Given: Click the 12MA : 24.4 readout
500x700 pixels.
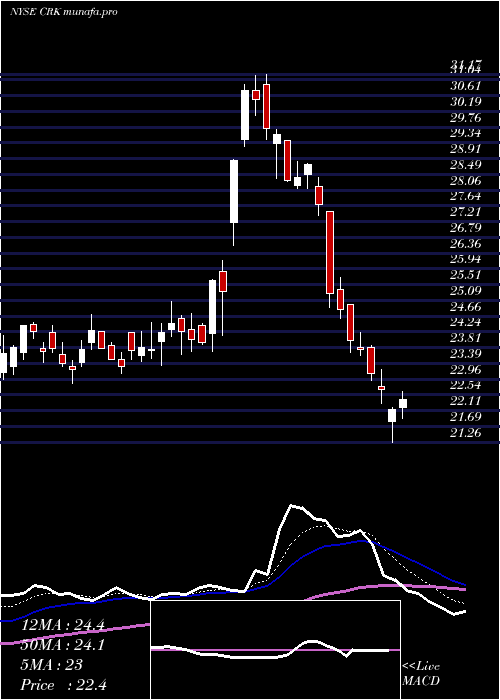Looking at the screenshot, I should (63, 625).
